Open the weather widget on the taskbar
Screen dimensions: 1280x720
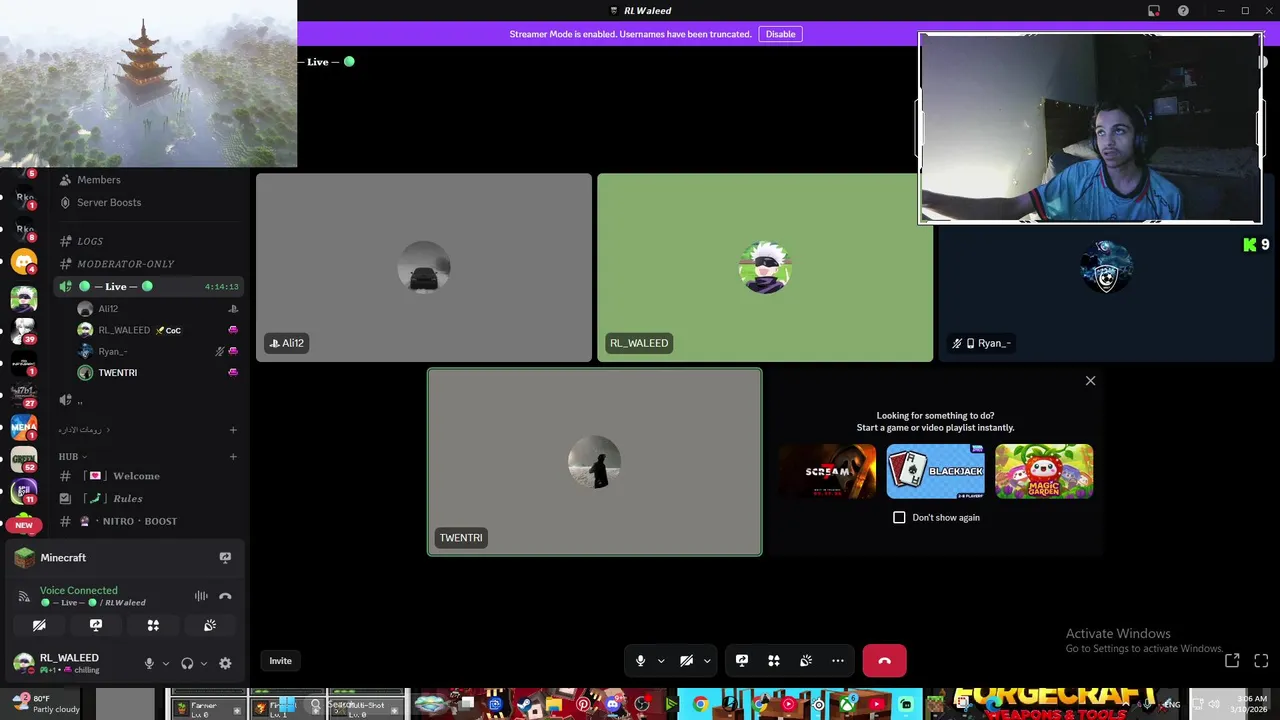[x=46, y=704]
